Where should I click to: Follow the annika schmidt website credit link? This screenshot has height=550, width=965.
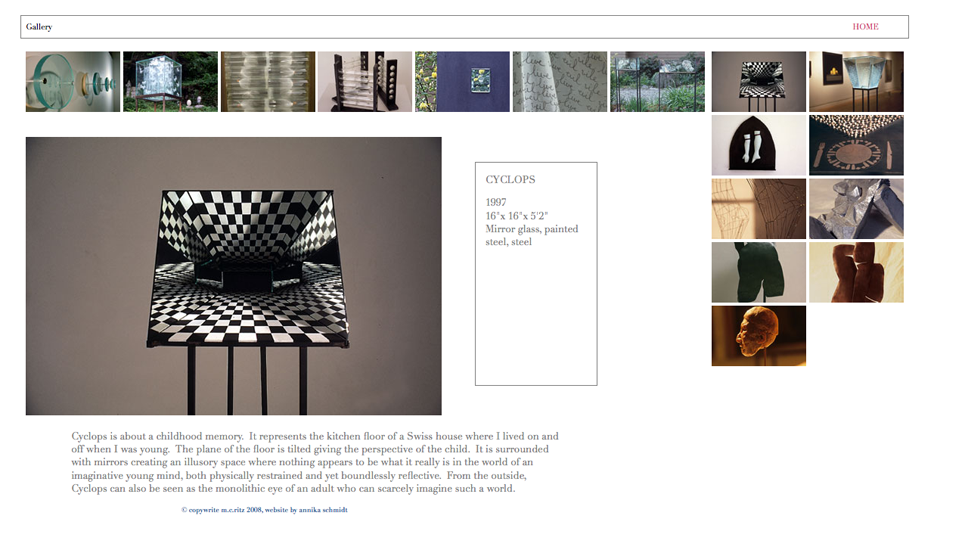[323, 509]
